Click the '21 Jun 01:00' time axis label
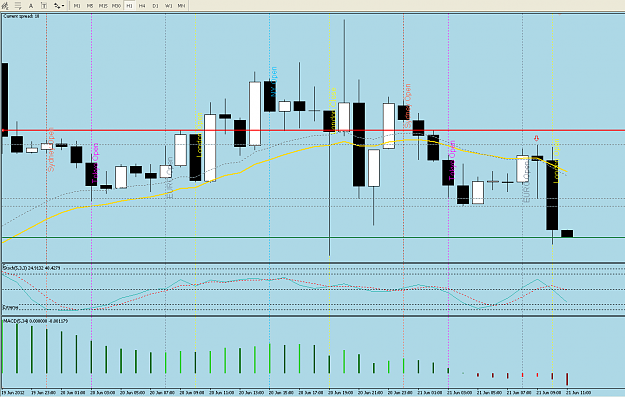Image resolution: width=625 pixels, height=397 pixels. 430,393
